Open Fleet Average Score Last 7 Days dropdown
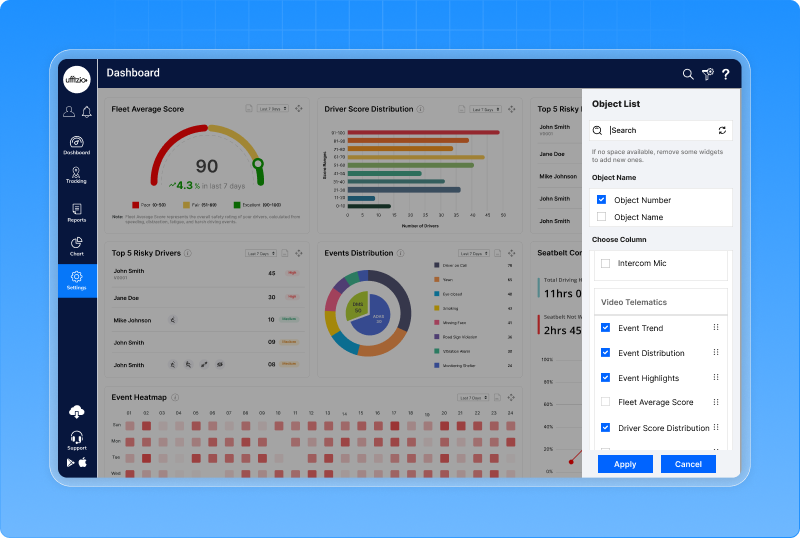800x538 pixels. (x=273, y=108)
